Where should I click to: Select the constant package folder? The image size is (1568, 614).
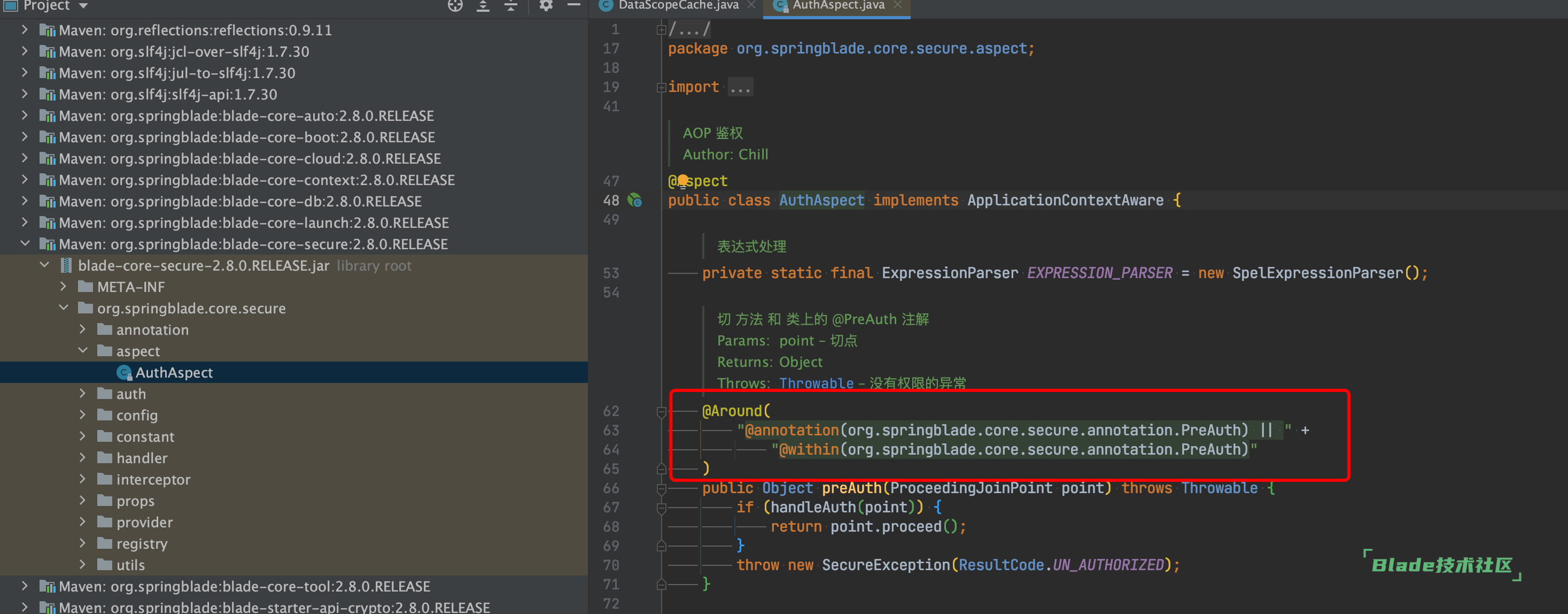[x=145, y=437]
